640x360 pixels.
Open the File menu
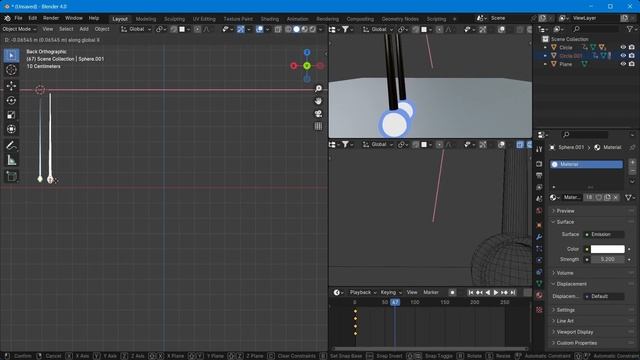18,18
